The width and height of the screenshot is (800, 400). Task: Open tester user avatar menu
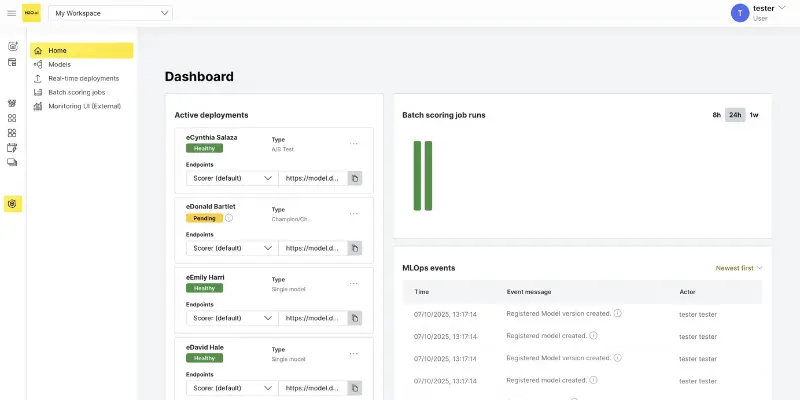740,13
